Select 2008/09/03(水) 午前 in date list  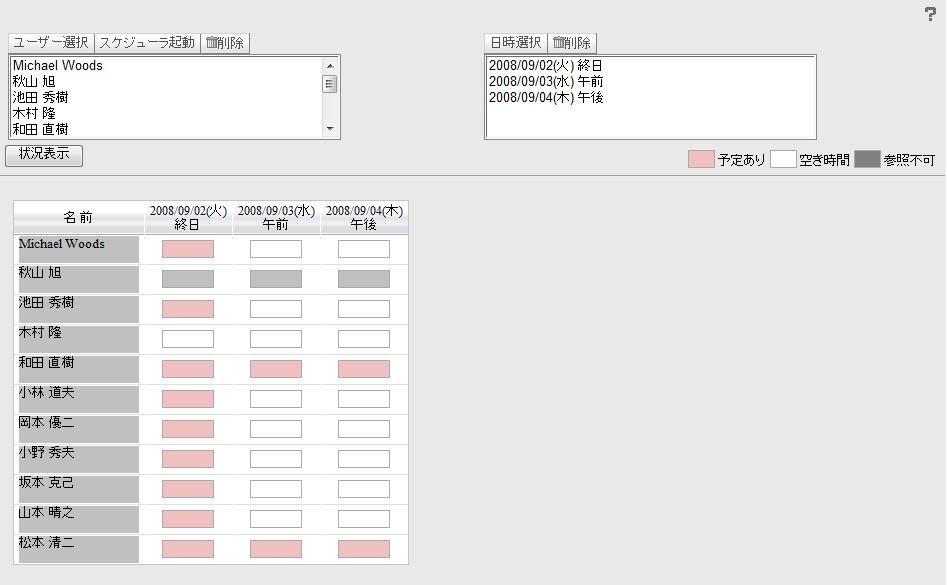(546, 82)
